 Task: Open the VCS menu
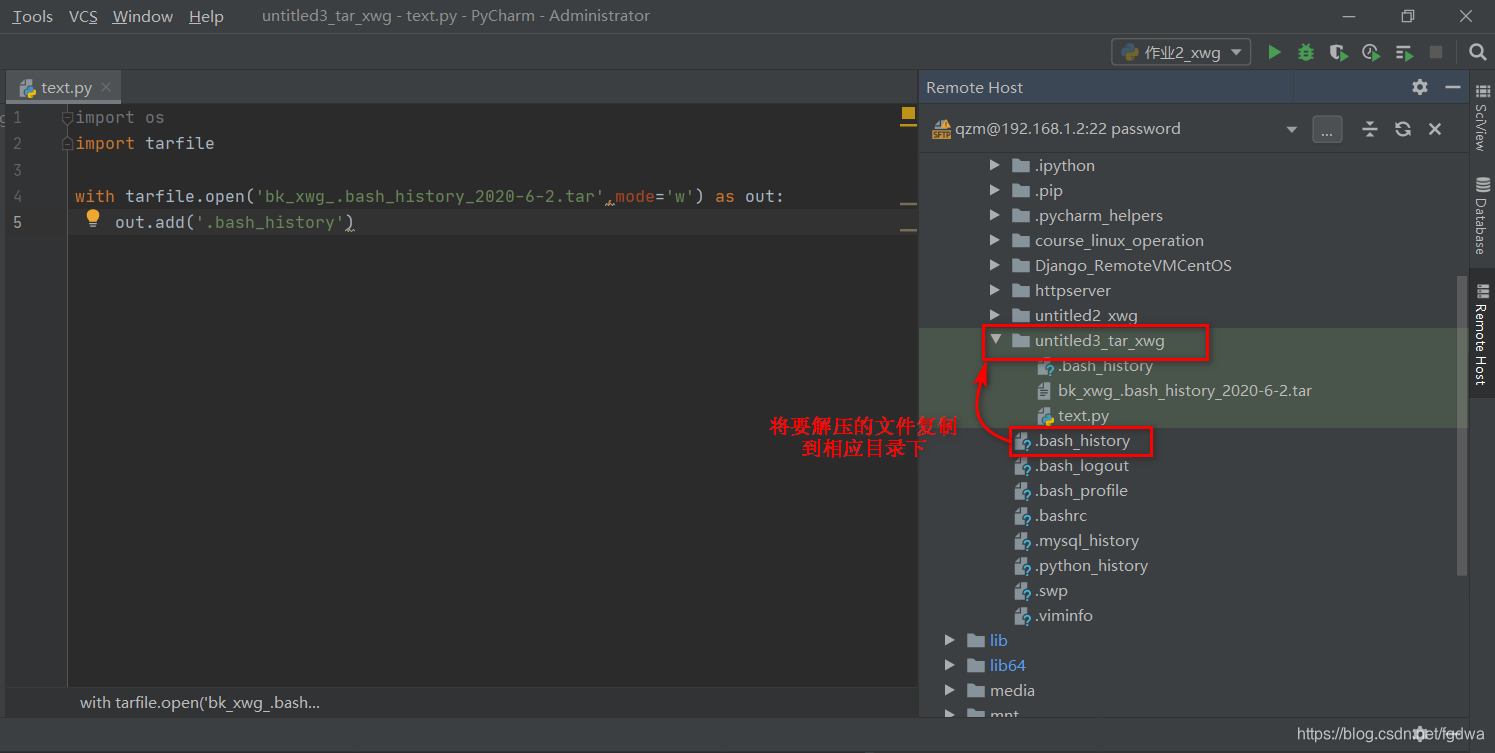83,16
